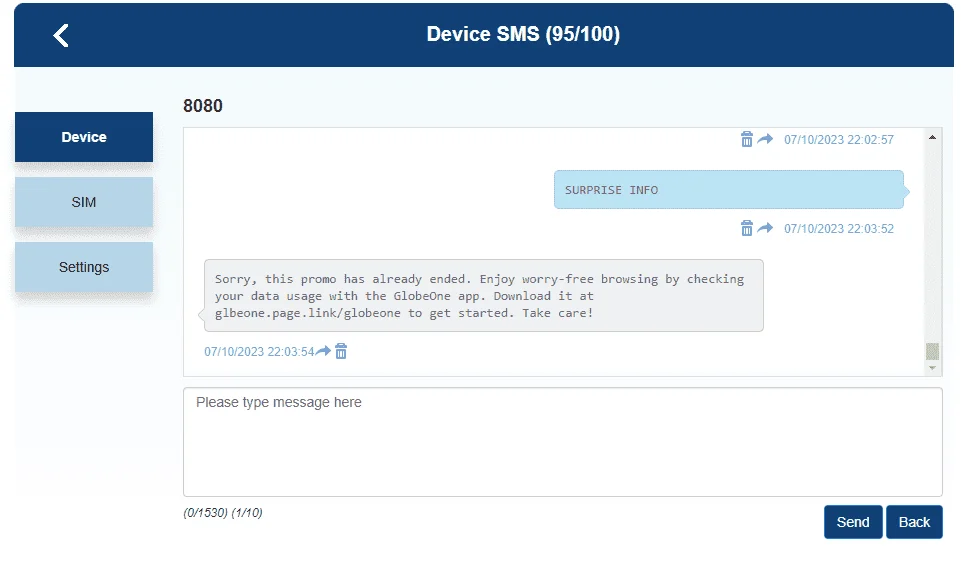Go back using the header arrow icon
The image size is (961, 564).
(61, 36)
